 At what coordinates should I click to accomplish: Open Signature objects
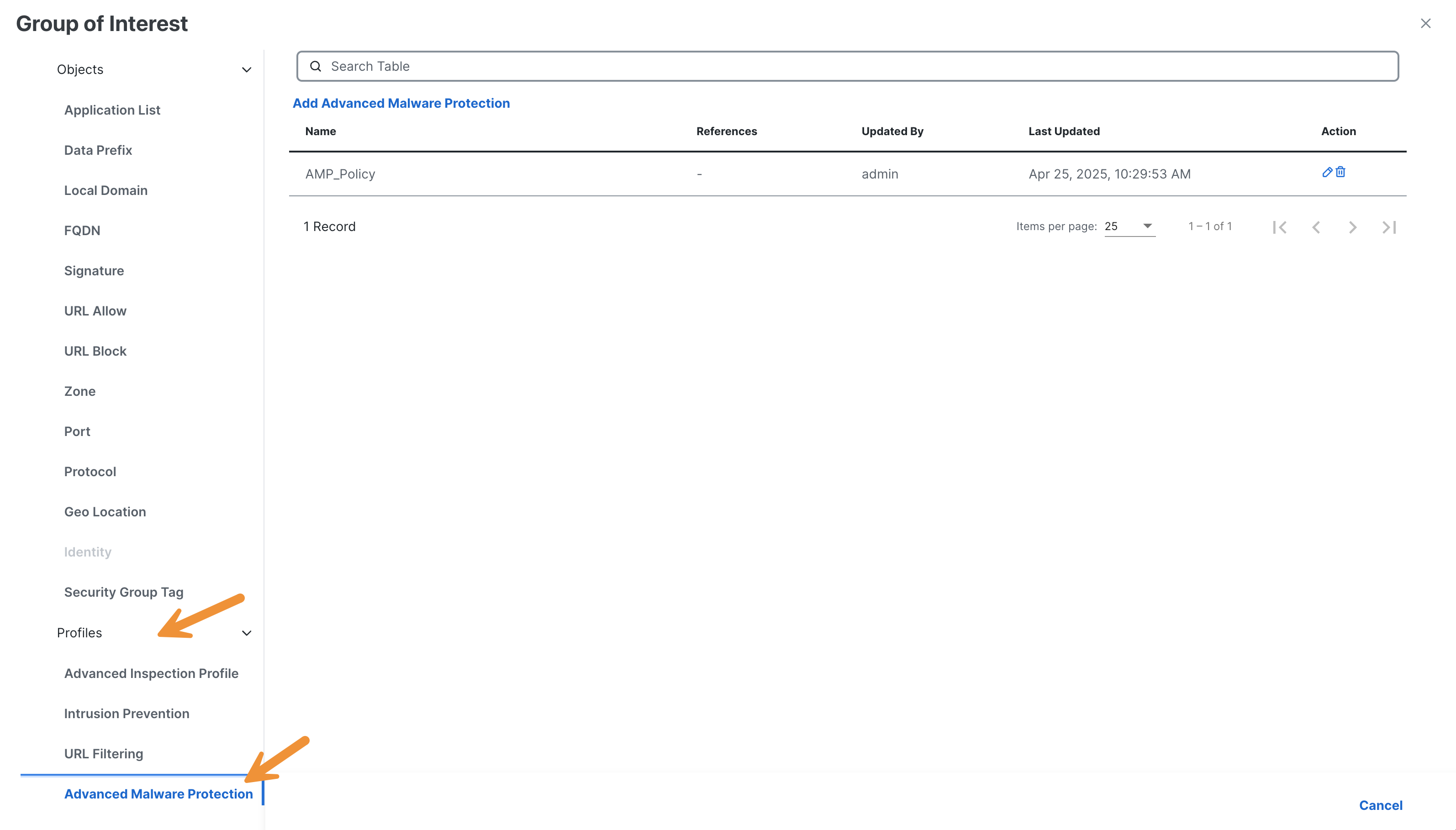(94, 271)
